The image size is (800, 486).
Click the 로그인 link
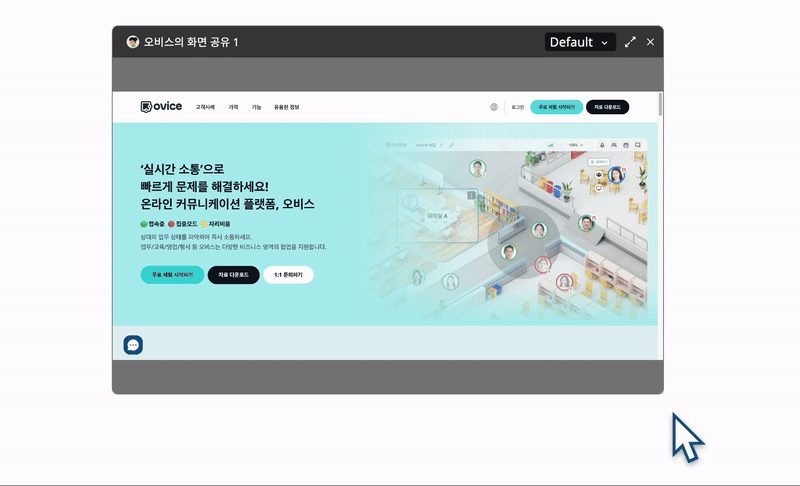click(517, 107)
